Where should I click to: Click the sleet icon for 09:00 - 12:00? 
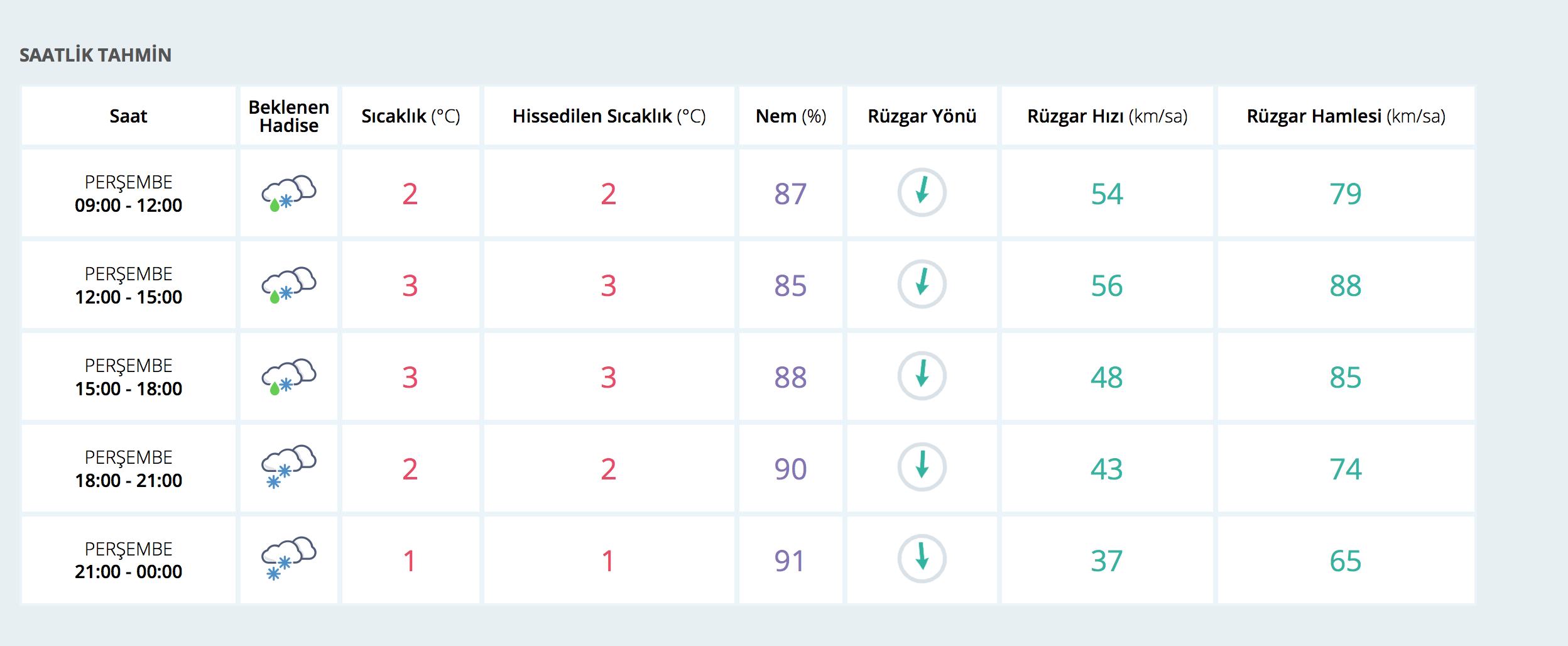[288, 193]
